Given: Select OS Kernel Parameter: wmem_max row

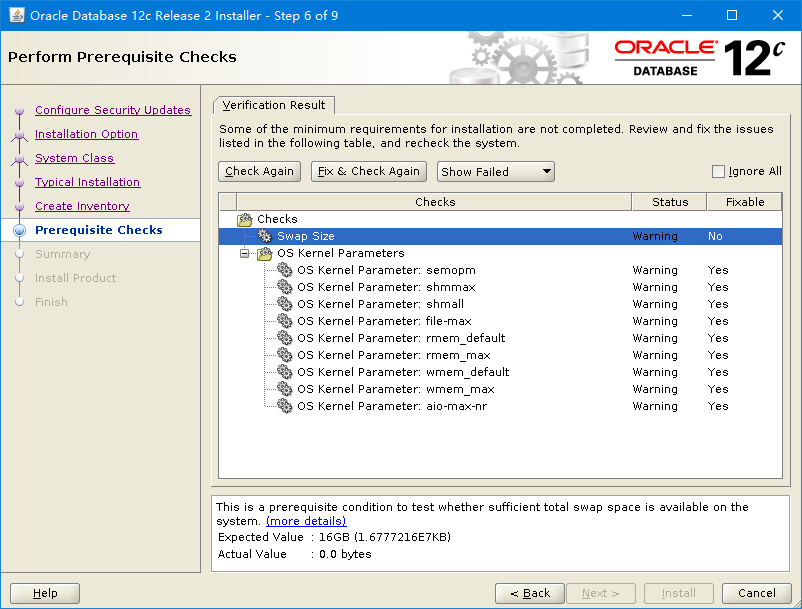Looking at the screenshot, I should (x=500, y=389).
